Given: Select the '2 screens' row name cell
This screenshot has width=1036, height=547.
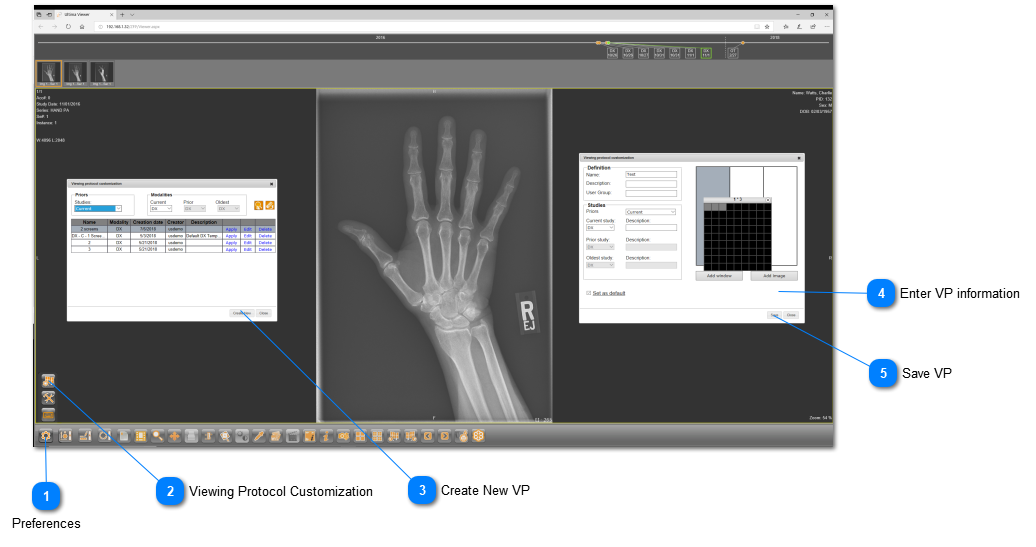Looking at the screenshot, I should [x=89, y=229].
